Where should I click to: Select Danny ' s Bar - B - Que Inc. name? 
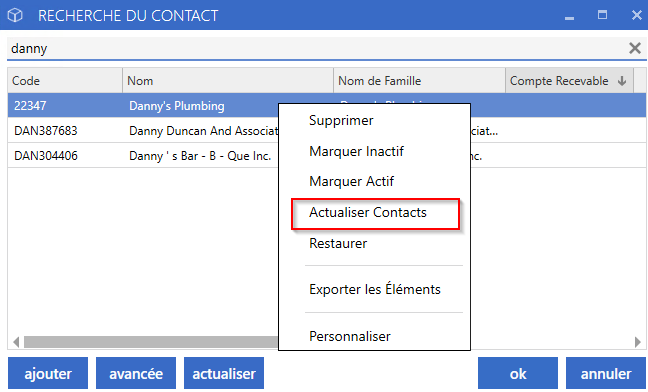point(200,156)
